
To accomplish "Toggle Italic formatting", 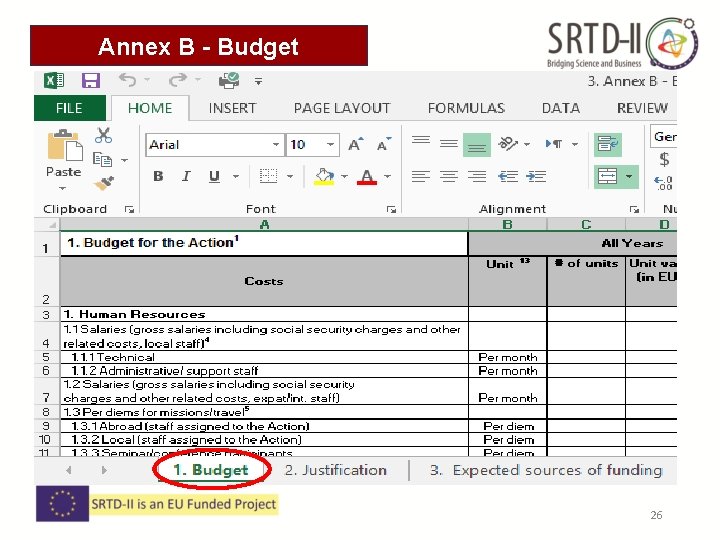I will click(x=186, y=176).
